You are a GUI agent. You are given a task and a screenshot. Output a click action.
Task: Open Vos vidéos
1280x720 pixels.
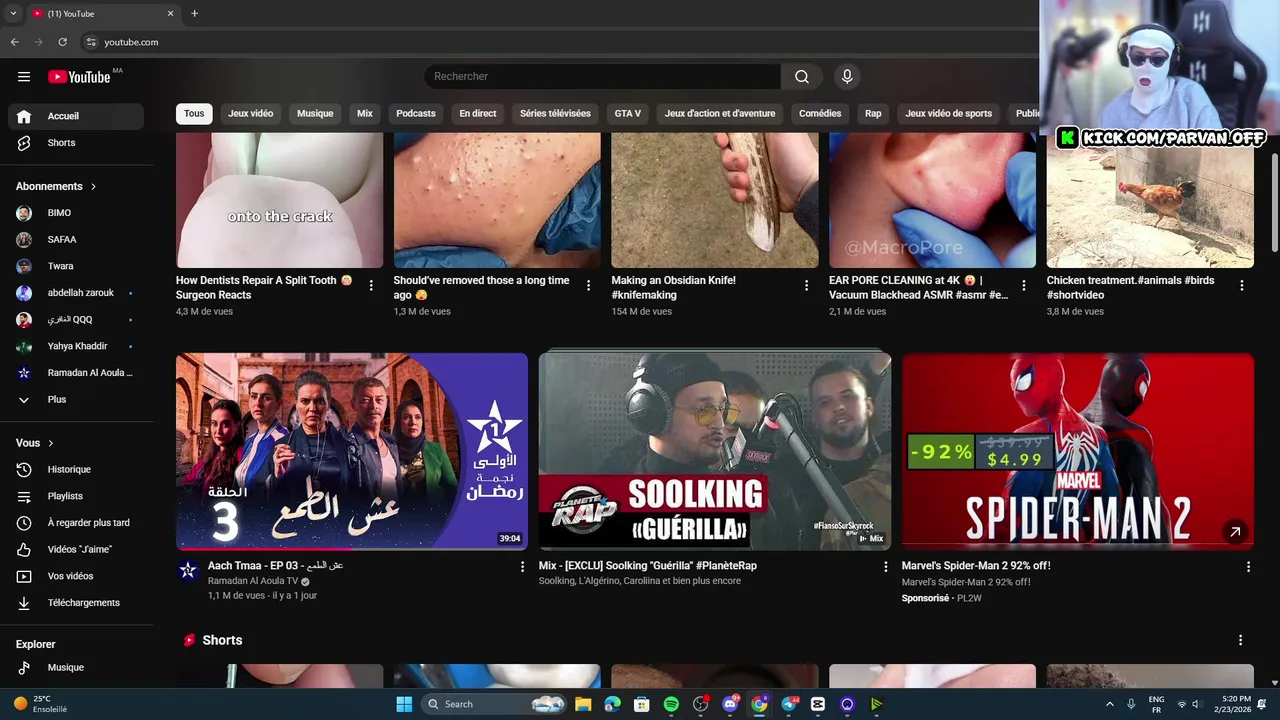click(x=76, y=576)
